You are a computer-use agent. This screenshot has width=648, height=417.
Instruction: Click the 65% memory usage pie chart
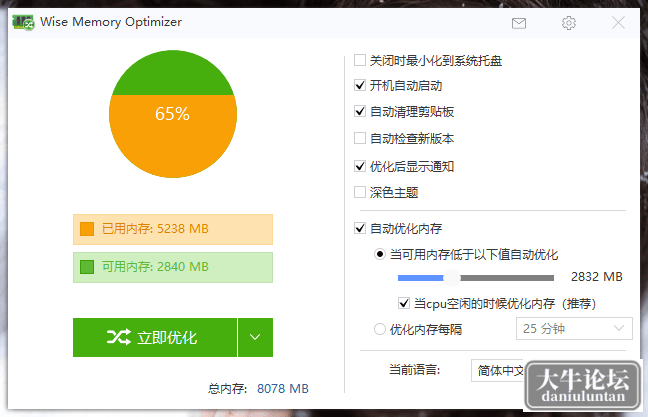coord(173,114)
